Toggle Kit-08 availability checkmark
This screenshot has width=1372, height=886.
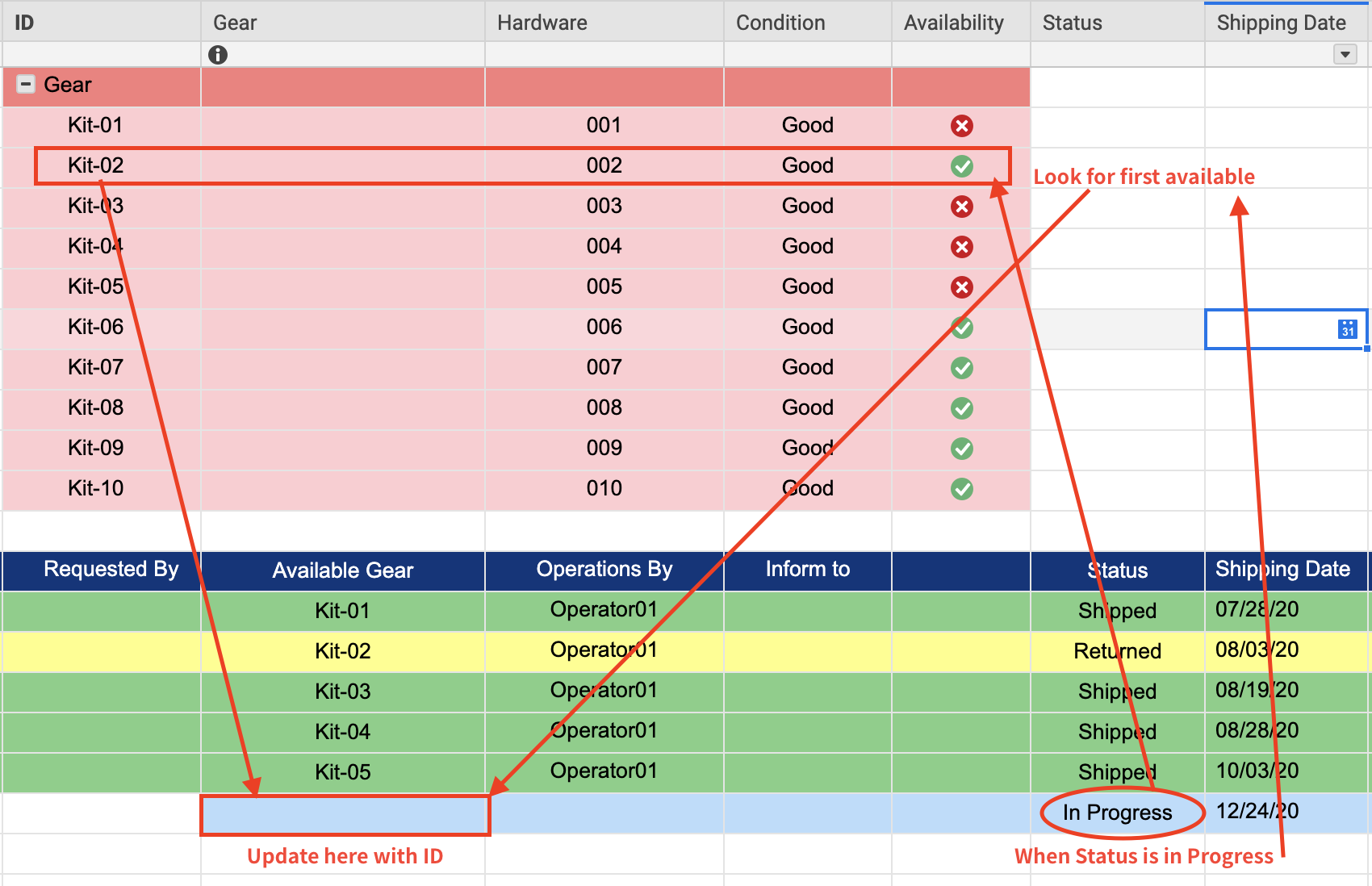coord(960,407)
